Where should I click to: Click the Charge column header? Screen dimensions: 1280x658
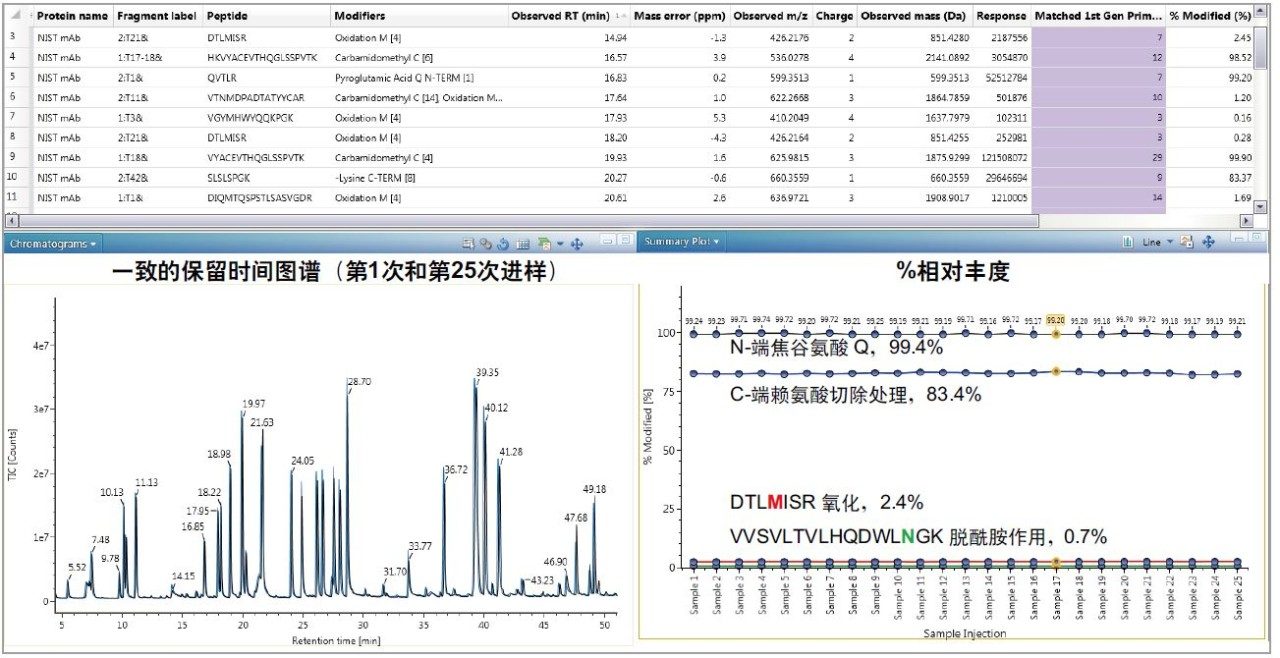[x=834, y=16]
